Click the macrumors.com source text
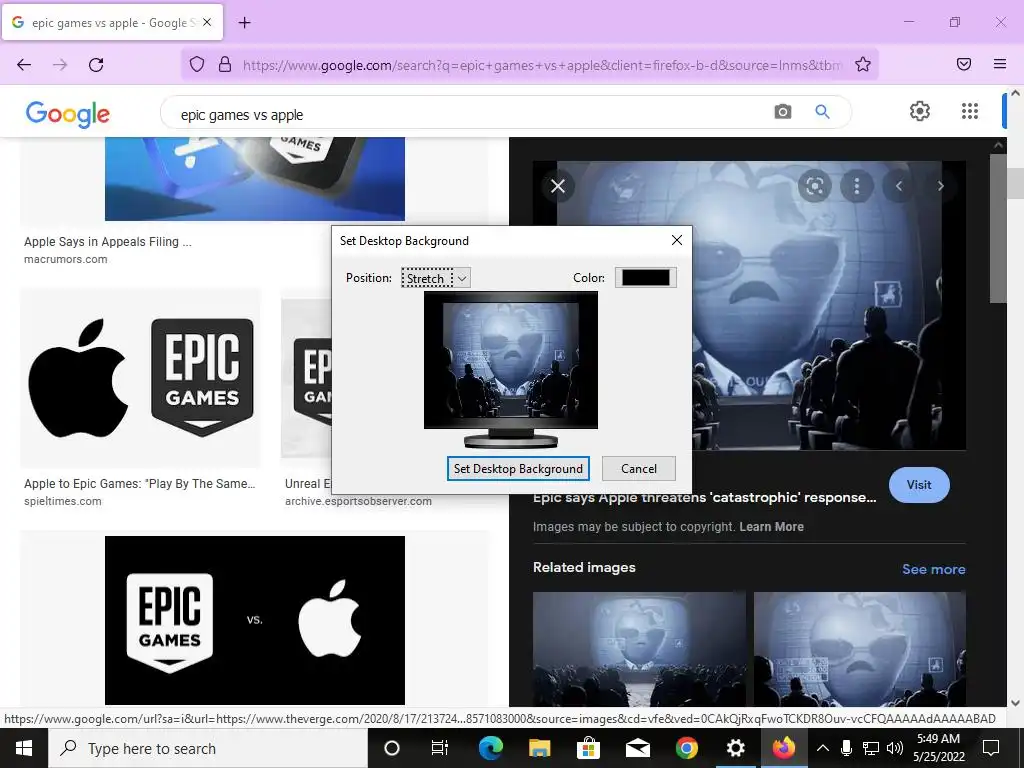This screenshot has height=768, width=1024. coord(65,259)
